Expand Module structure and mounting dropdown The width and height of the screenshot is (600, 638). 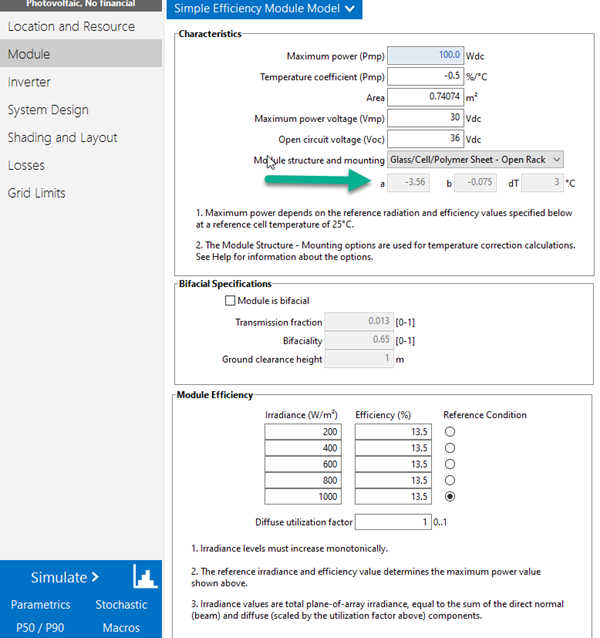tap(475, 159)
